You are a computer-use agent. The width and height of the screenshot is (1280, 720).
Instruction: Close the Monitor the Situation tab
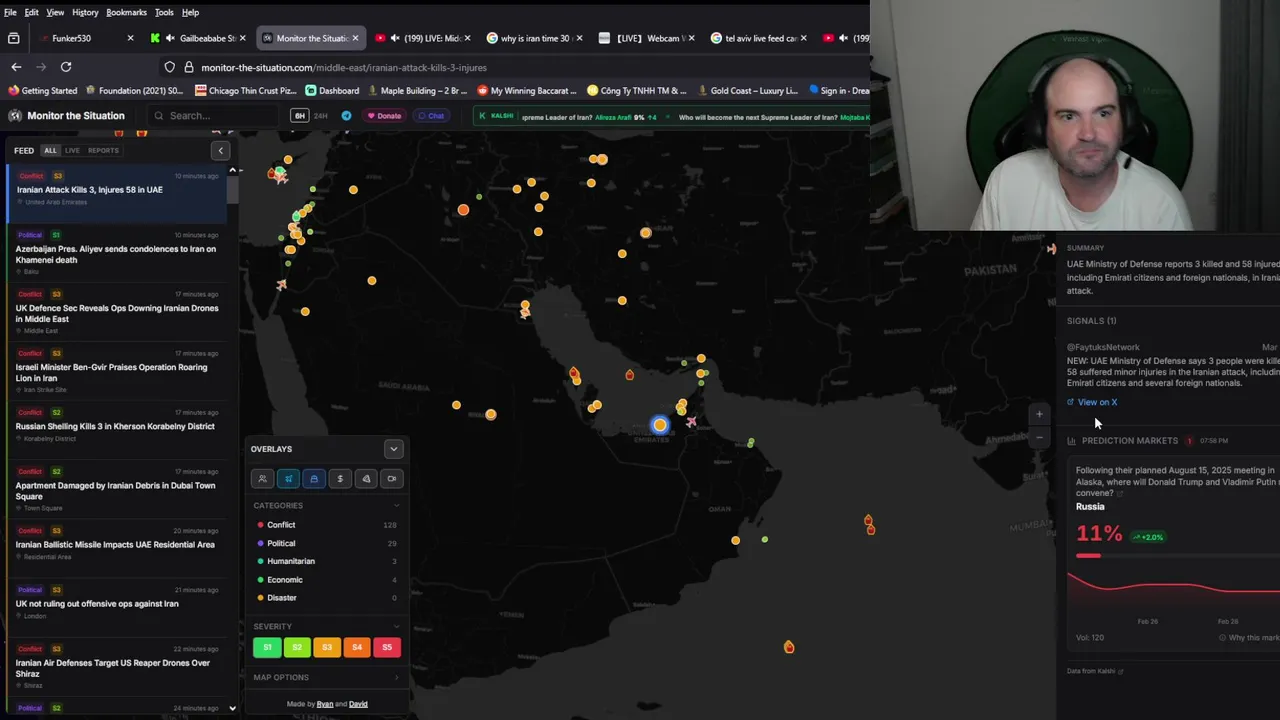[355, 38]
